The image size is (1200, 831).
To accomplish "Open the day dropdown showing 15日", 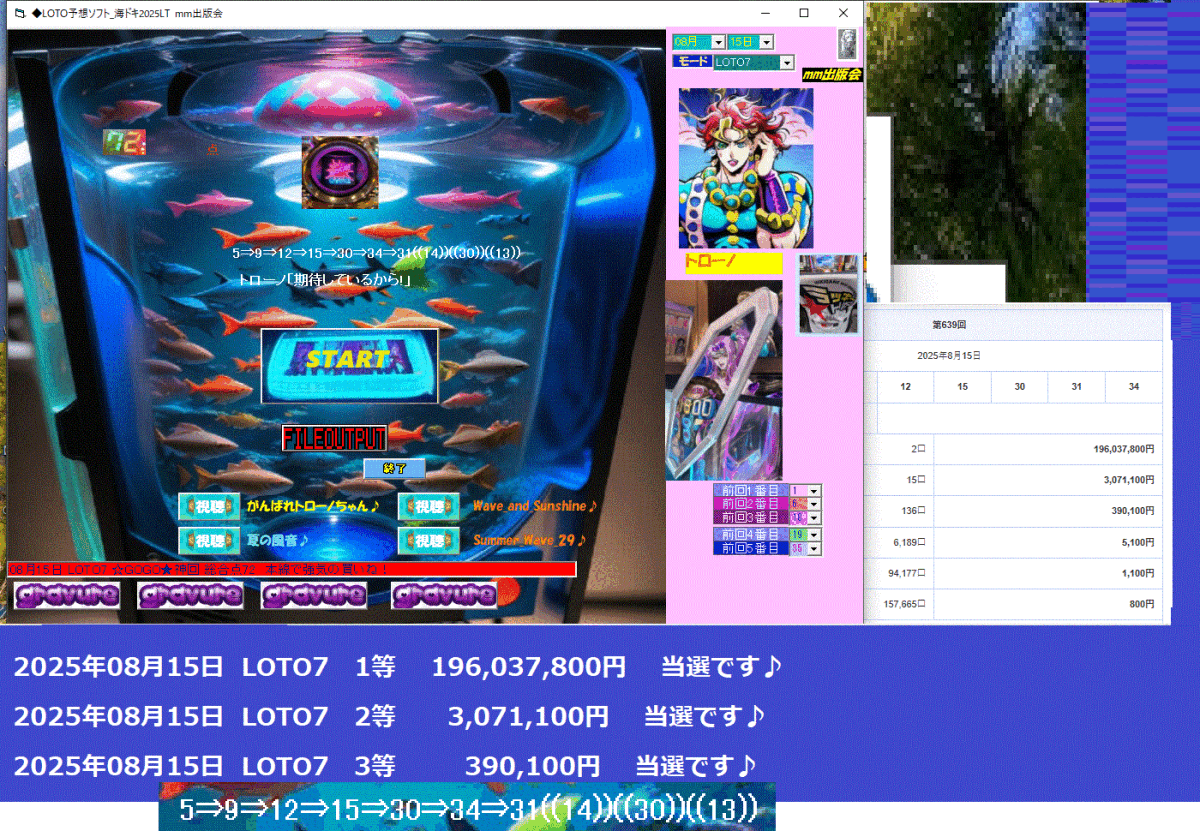I will pos(751,42).
